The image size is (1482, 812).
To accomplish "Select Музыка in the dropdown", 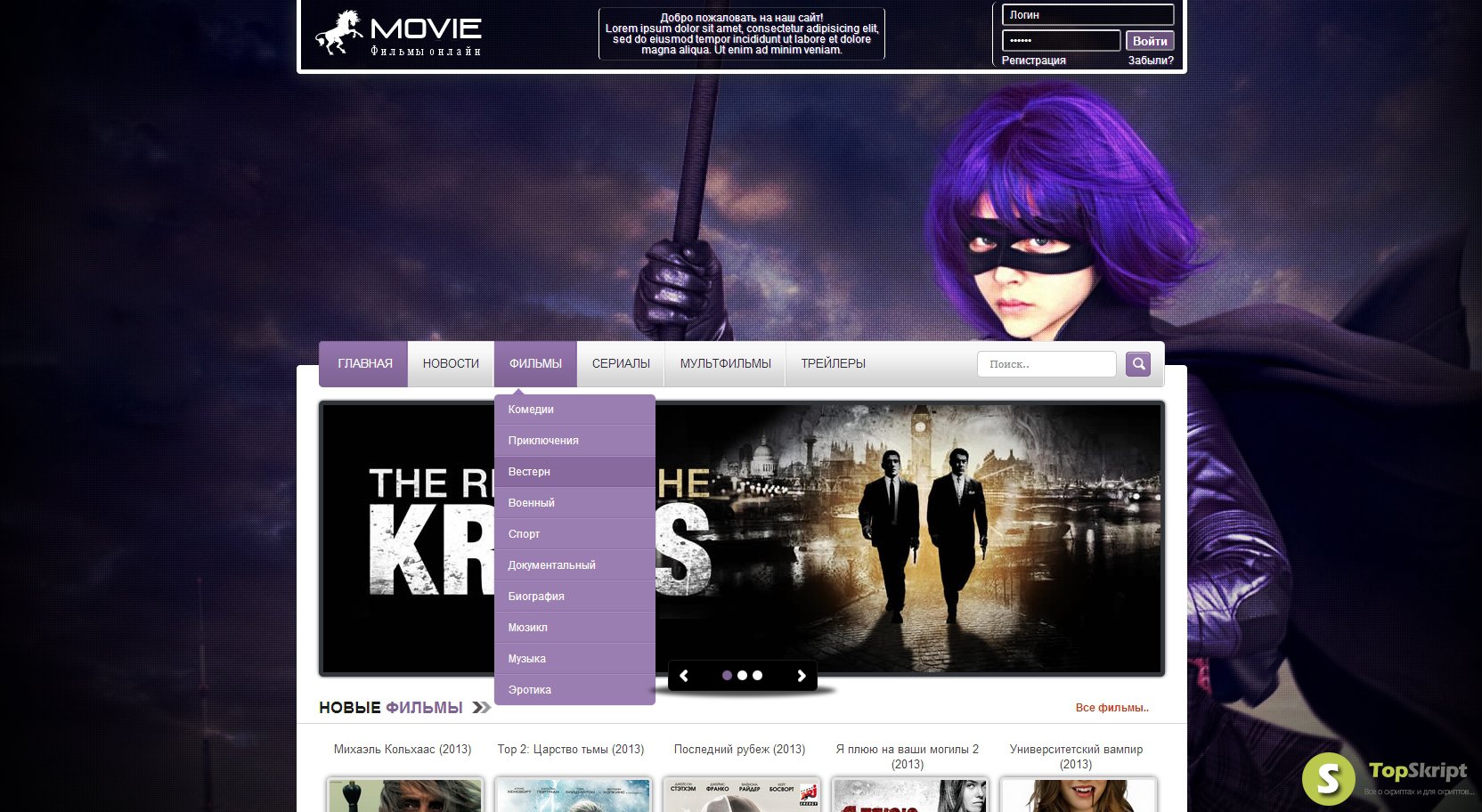I will pyautogui.click(x=574, y=659).
